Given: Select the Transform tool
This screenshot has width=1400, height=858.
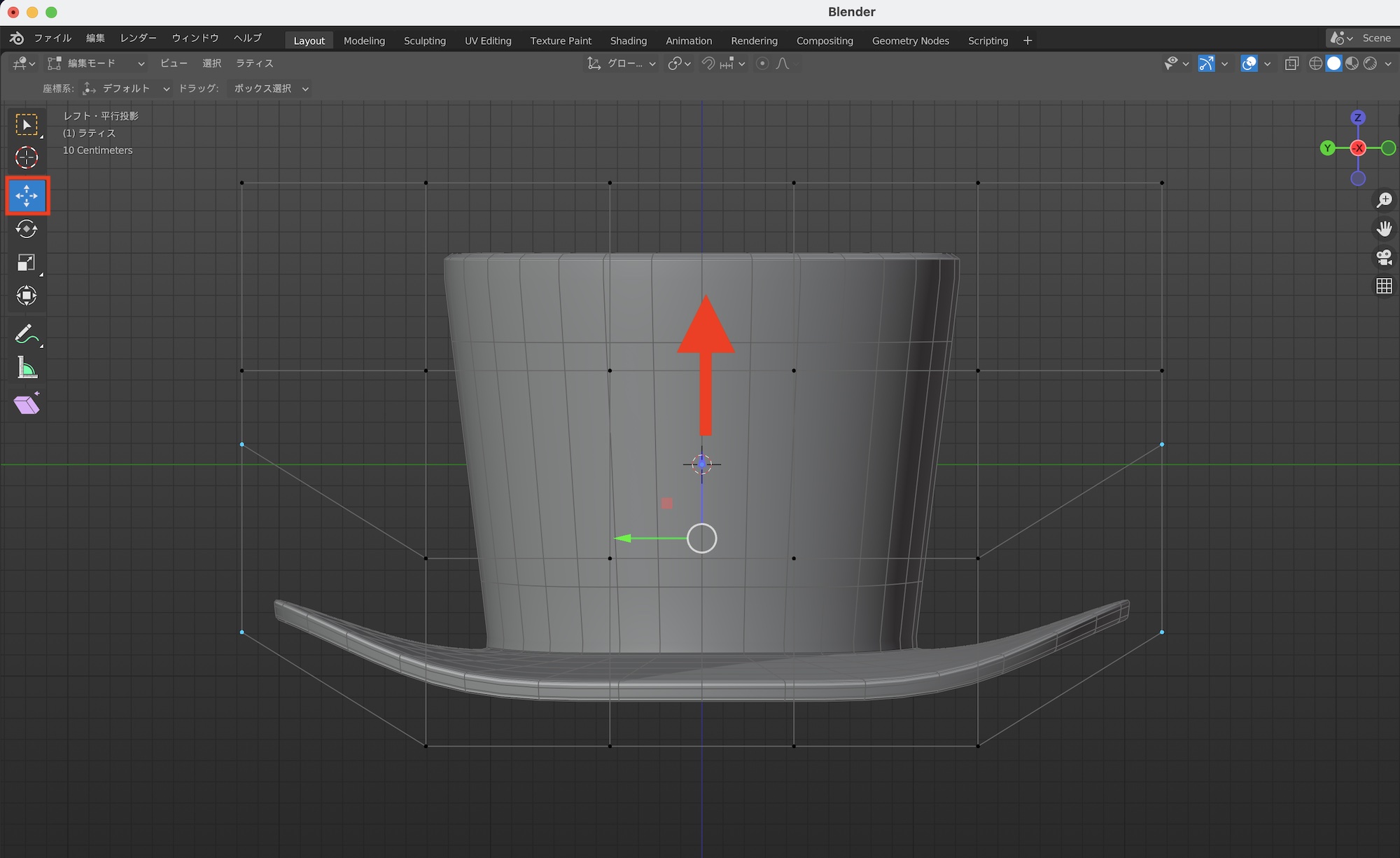Looking at the screenshot, I should coord(27,296).
